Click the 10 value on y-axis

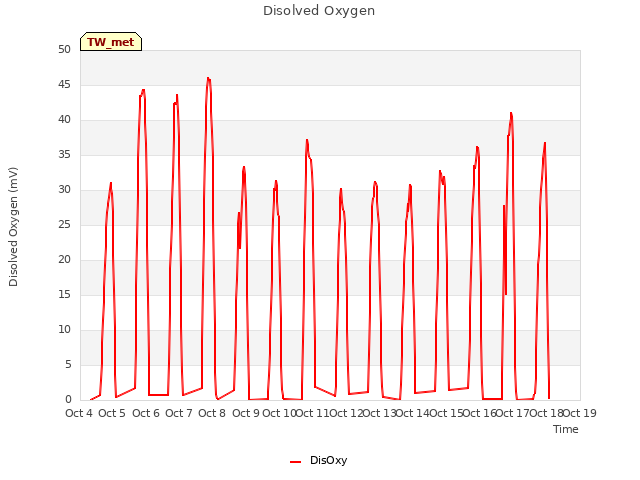pos(64,330)
